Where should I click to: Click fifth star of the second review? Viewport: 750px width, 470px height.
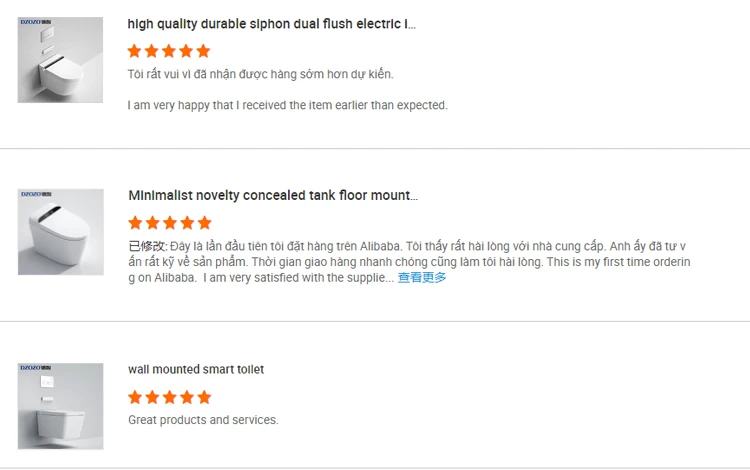coord(203,223)
